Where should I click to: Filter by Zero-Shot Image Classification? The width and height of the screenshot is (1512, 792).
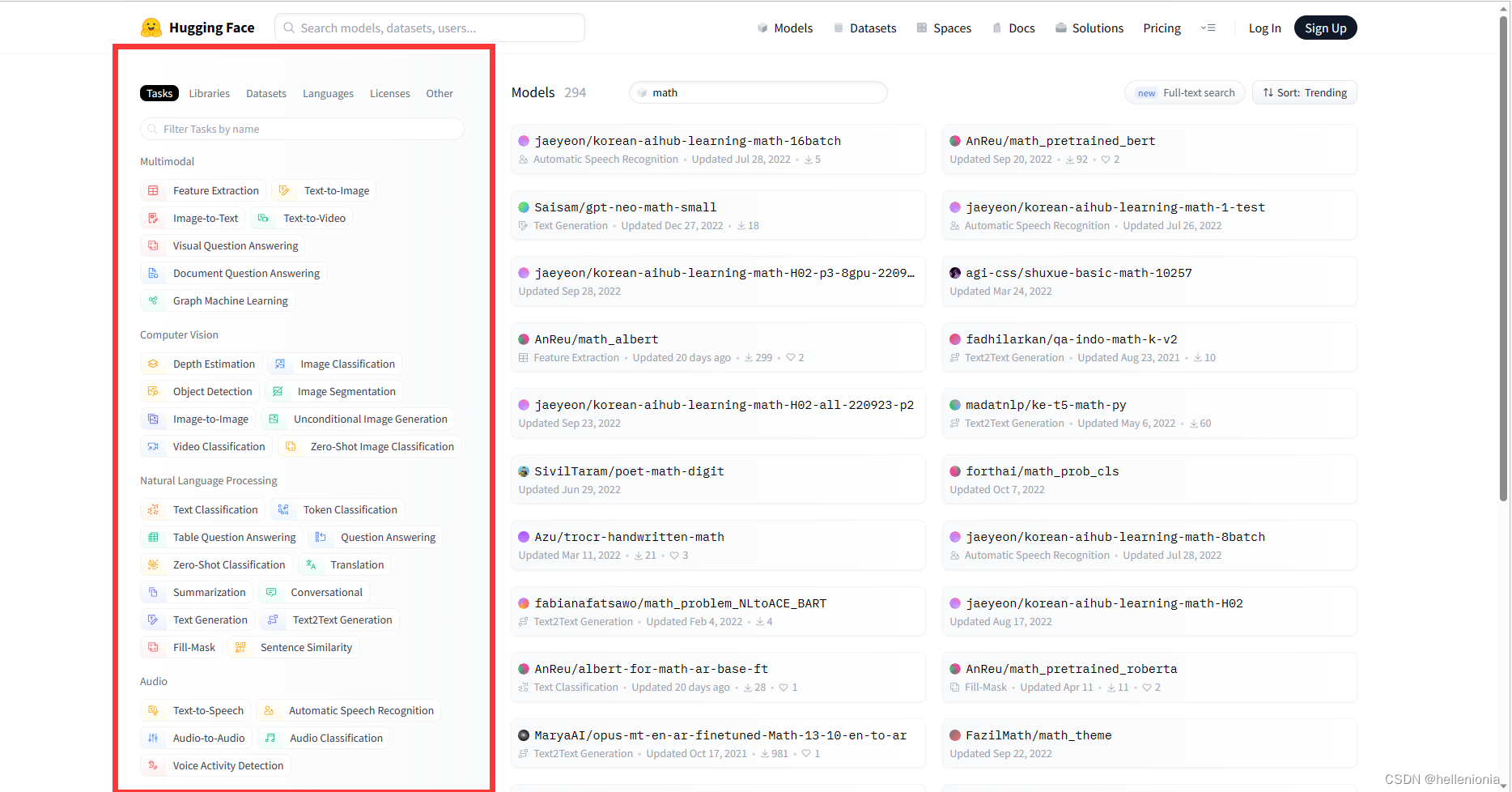370,447
